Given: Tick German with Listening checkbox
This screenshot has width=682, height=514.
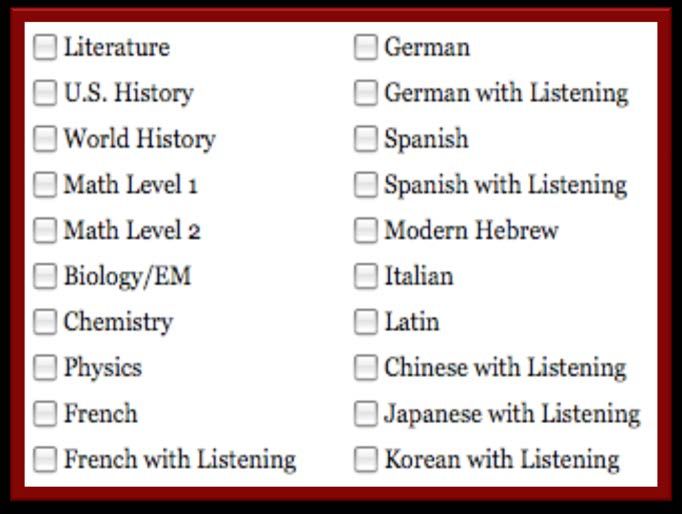Looking at the screenshot, I should pos(366,93).
